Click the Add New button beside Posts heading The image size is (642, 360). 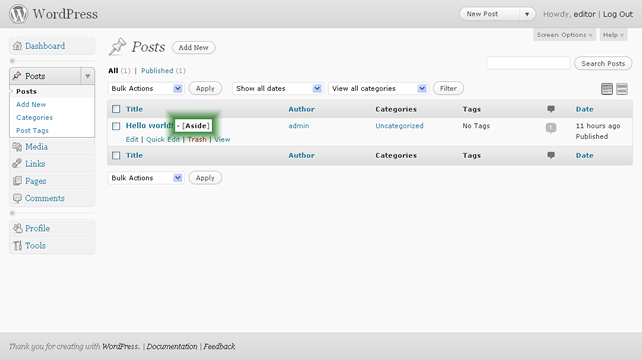click(194, 48)
